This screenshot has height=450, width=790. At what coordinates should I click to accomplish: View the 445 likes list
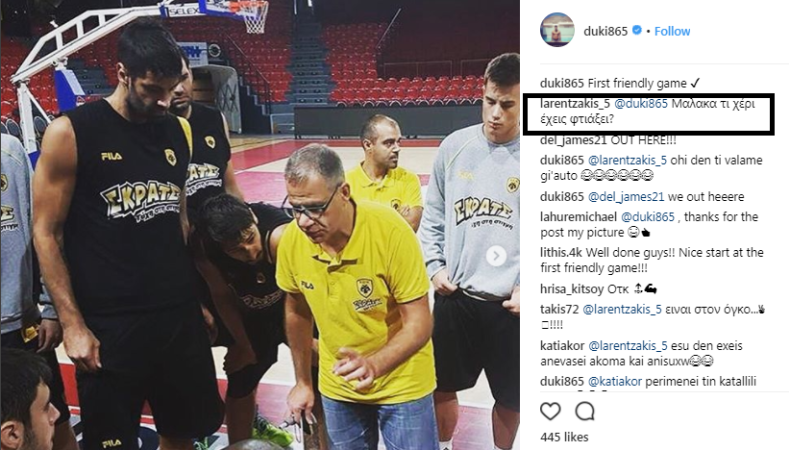tap(564, 437)
